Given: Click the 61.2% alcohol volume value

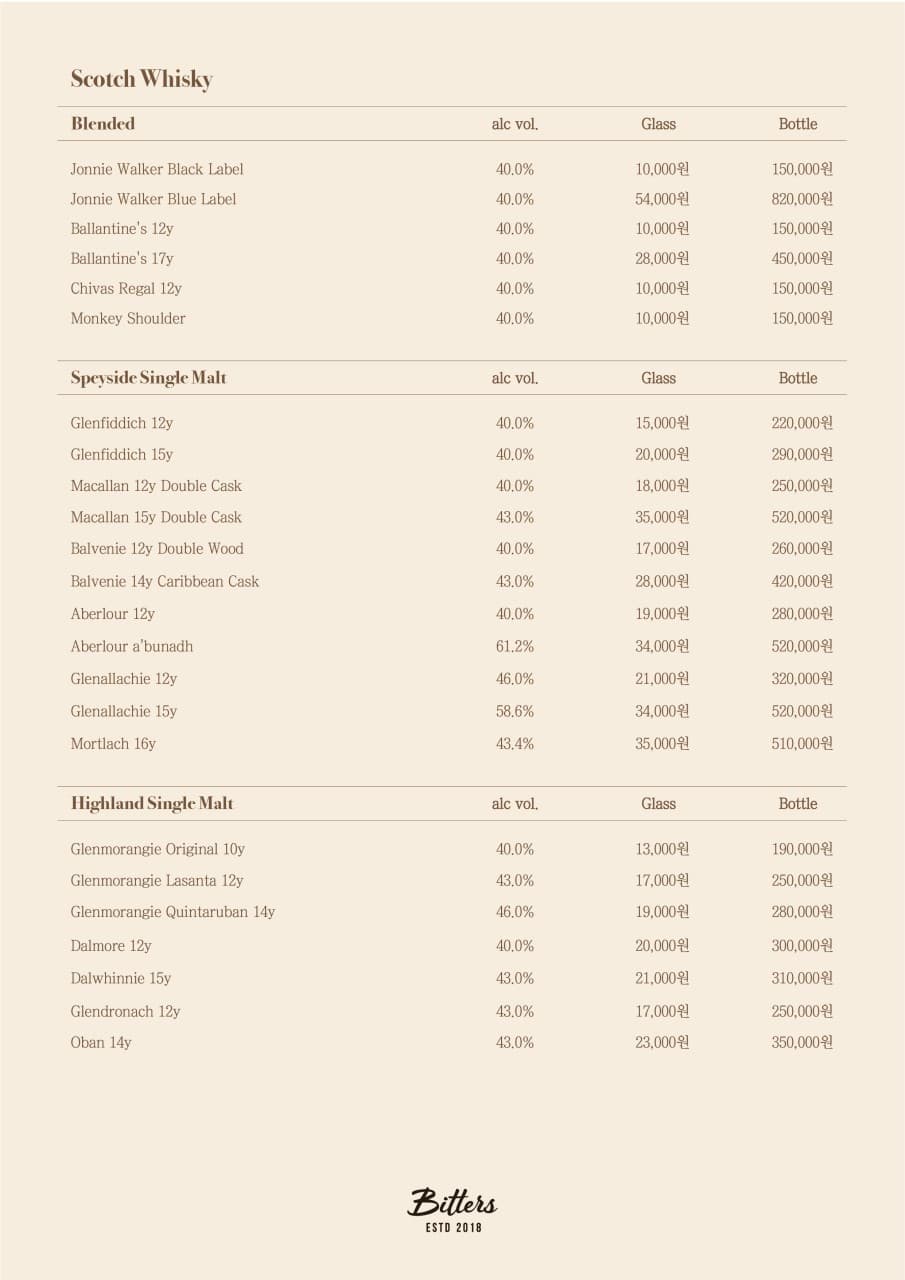Looking at the screenshot, I should pos(515,646).
